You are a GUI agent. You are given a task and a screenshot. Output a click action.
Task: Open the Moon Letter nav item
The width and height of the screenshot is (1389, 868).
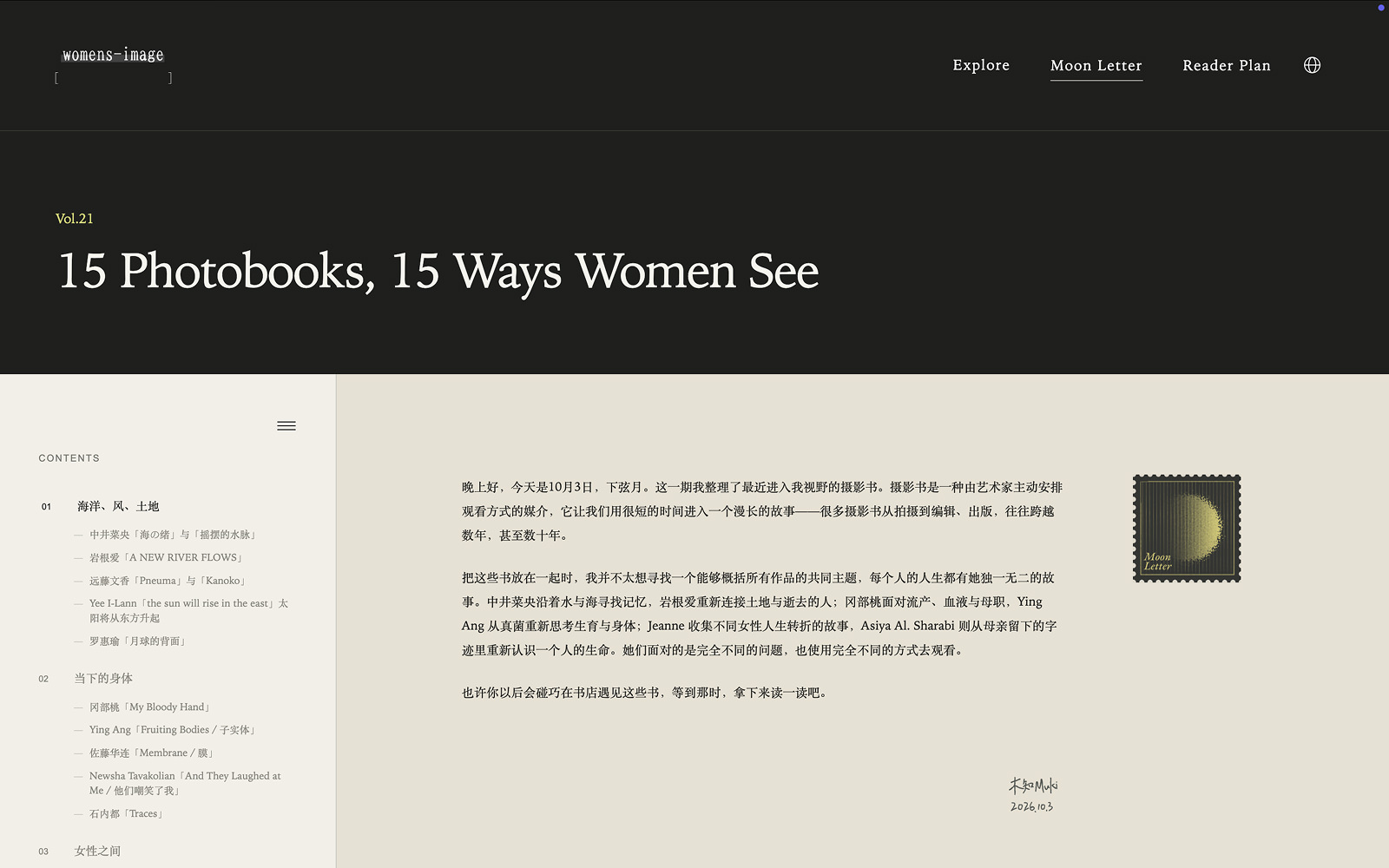tap(1096, 66)
